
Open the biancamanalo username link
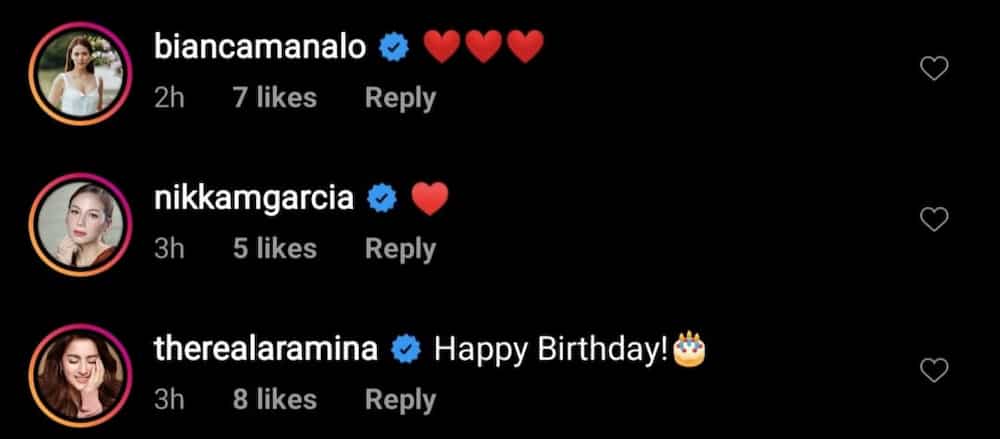(x=260, y=48)
